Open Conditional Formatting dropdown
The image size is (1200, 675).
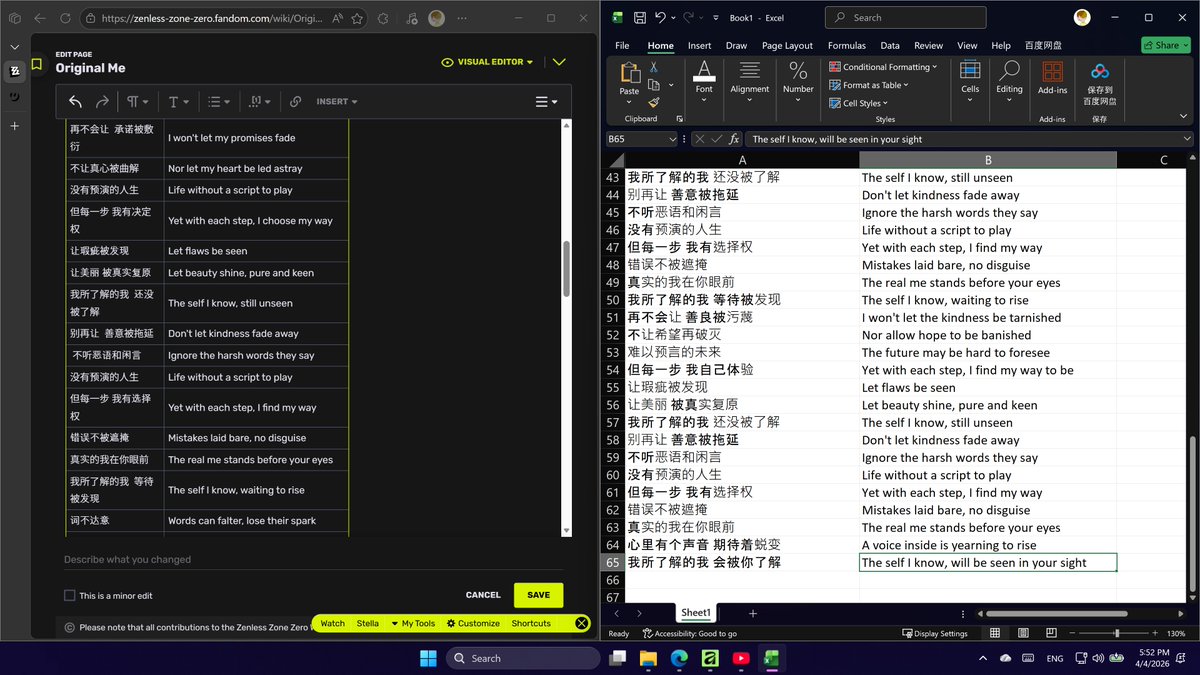(x=883, y=67)
